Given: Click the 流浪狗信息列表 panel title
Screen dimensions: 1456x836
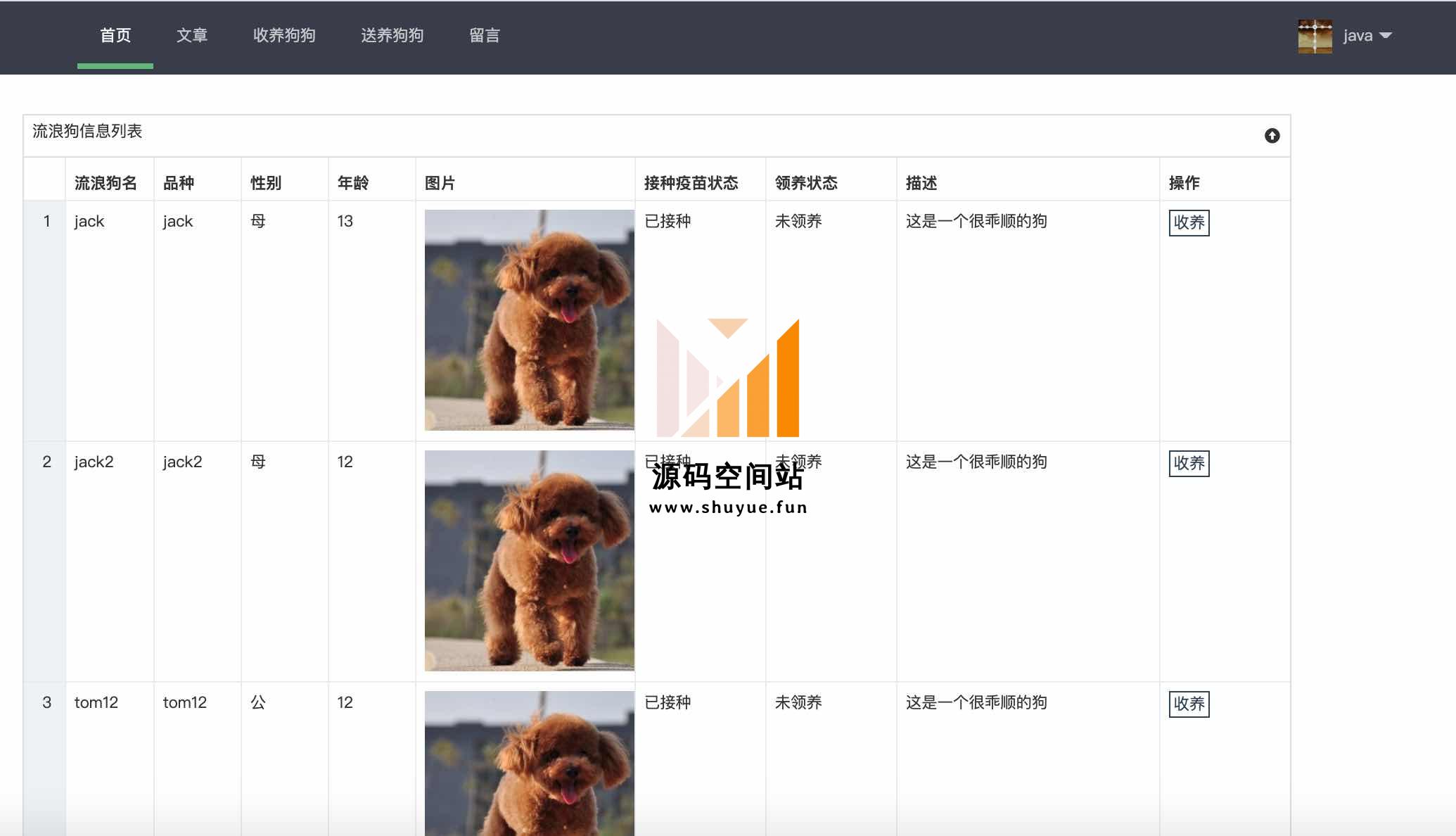Looking at the screenshot, I should click(87, 132).
